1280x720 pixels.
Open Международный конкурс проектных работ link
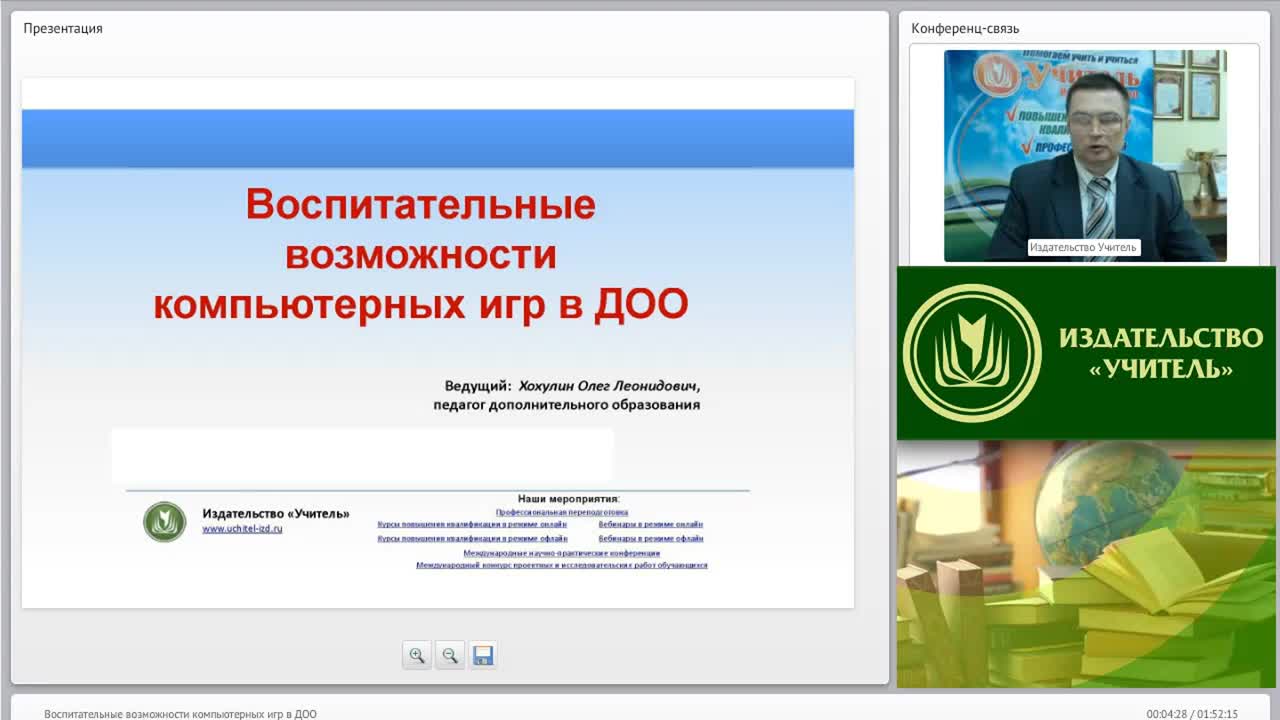click(x=562, y=565)
